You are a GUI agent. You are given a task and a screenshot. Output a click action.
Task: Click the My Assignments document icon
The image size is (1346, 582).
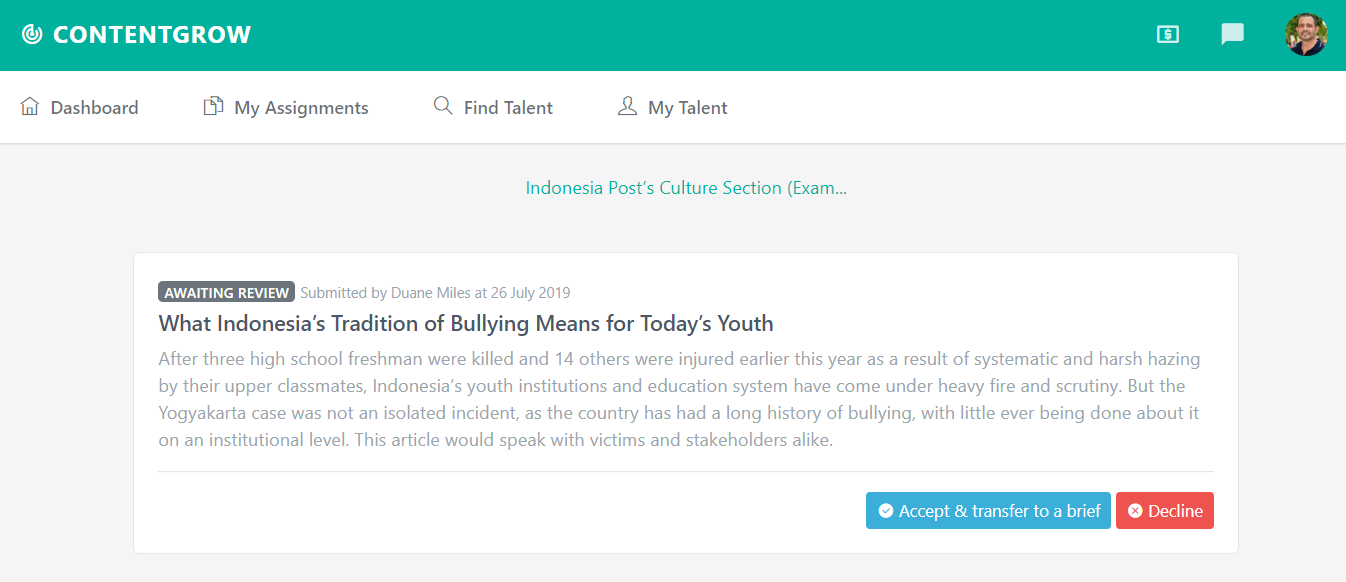click(213, 106)
